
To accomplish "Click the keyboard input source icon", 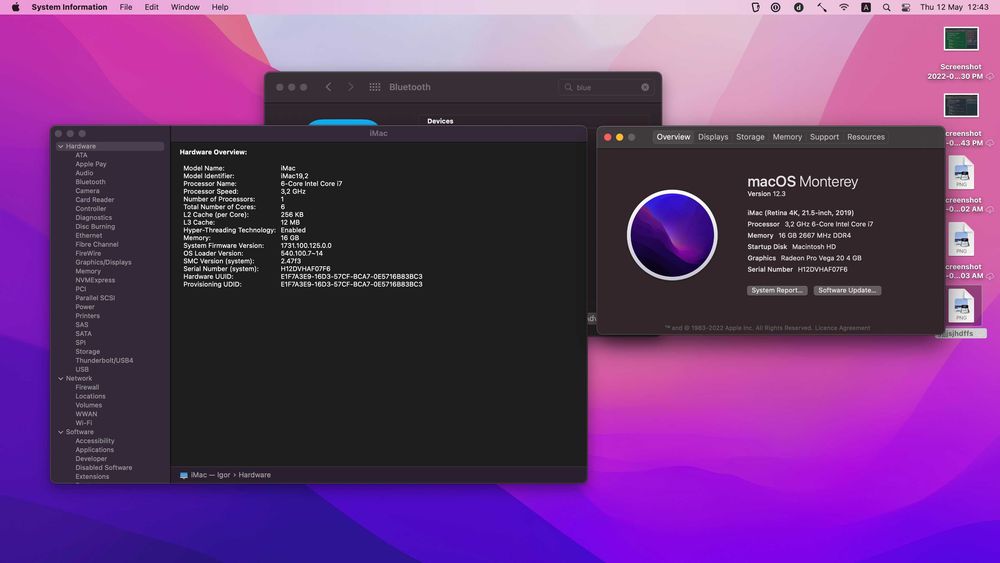I will (866, 7).
